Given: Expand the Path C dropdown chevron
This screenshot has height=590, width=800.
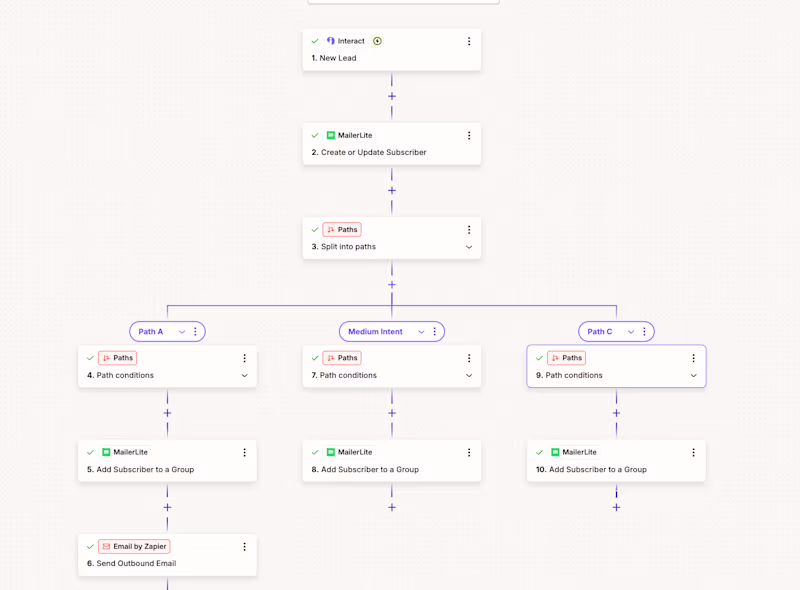Looking at the screenshot, I should pyautogui.click(x=631, y=332).
